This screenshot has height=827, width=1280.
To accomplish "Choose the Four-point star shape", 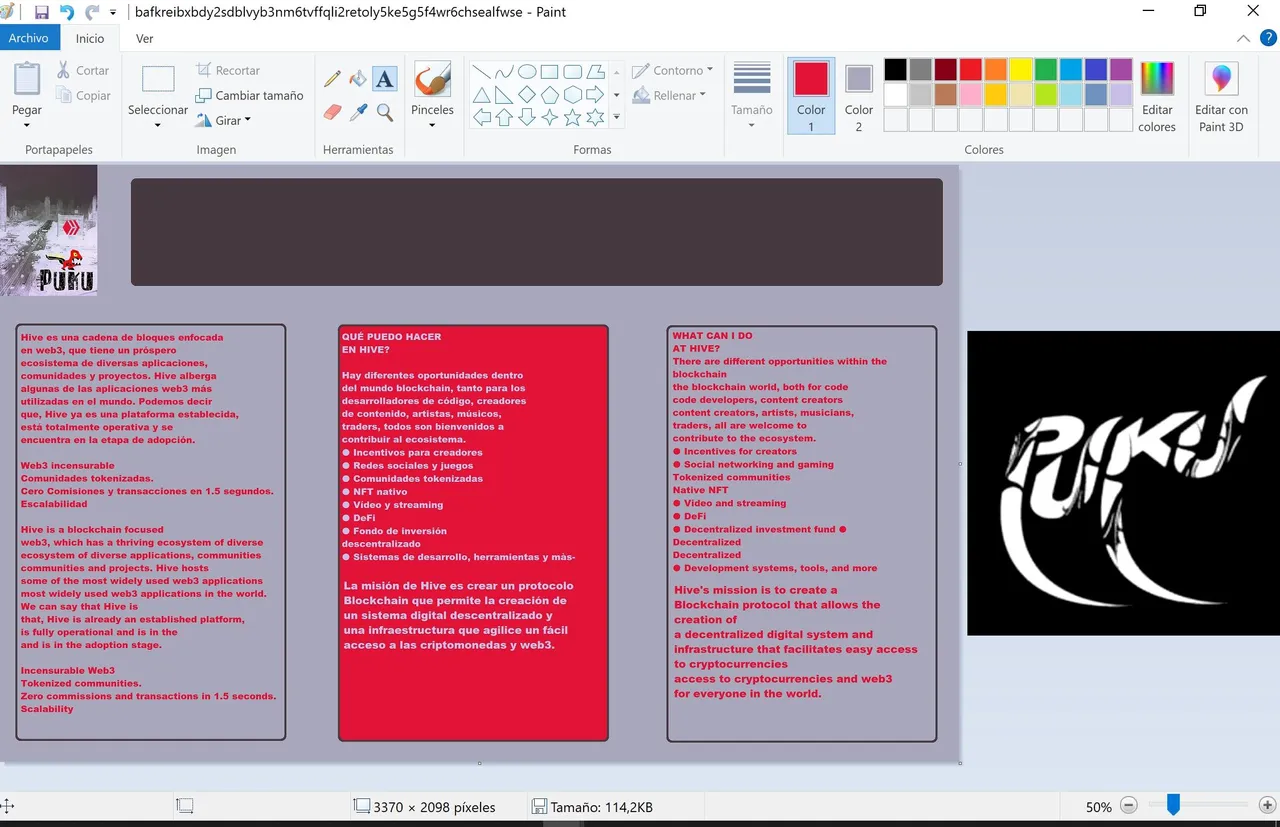I will point(550,118).
